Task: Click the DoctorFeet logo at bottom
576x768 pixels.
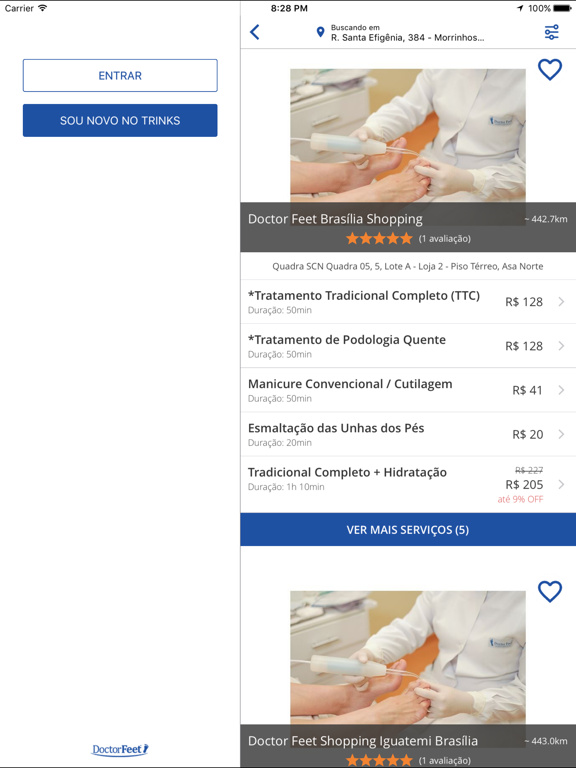Action: coord(120,749)
